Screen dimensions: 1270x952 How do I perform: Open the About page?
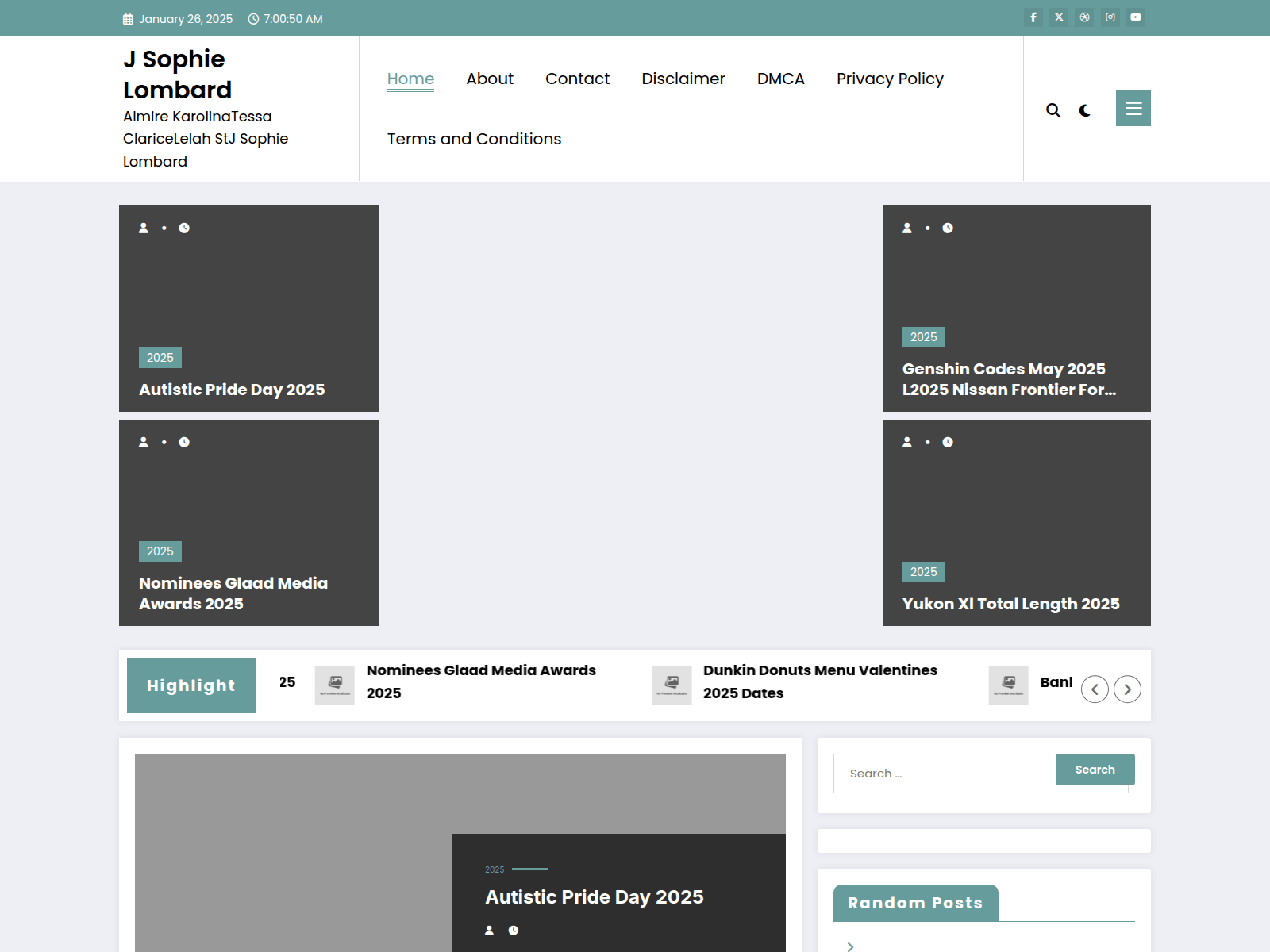[490, 79]
